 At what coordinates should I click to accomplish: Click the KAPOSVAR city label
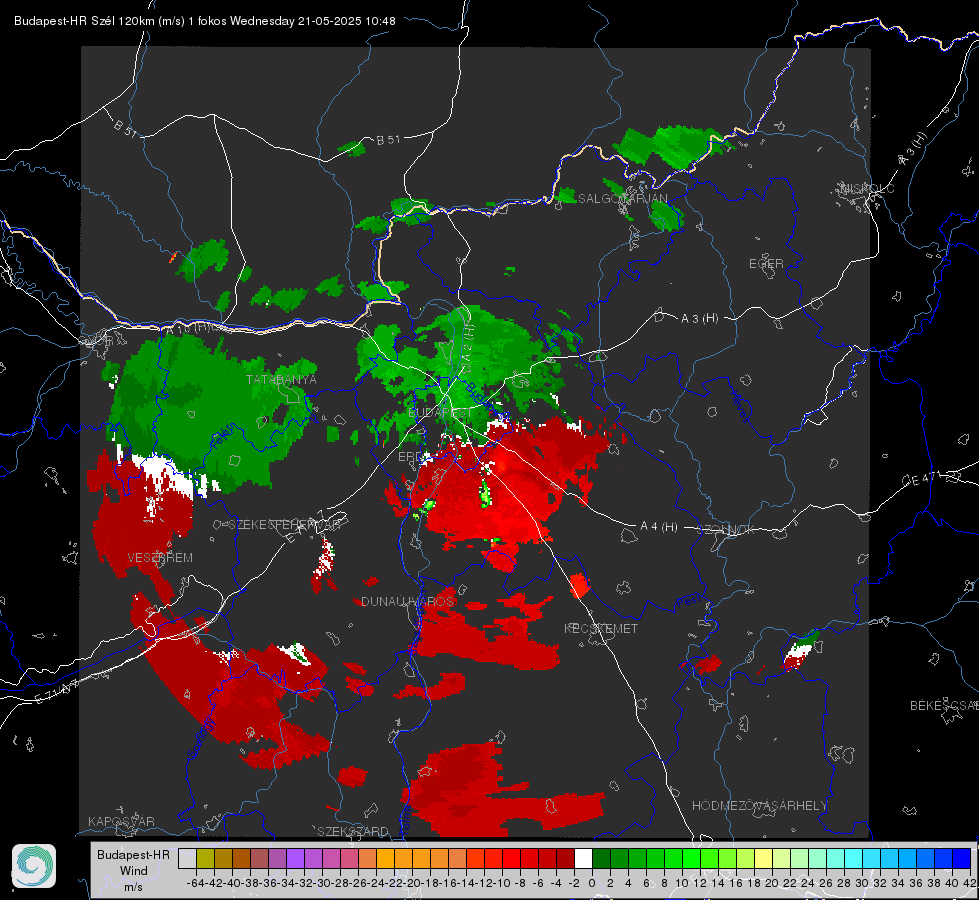121,821
